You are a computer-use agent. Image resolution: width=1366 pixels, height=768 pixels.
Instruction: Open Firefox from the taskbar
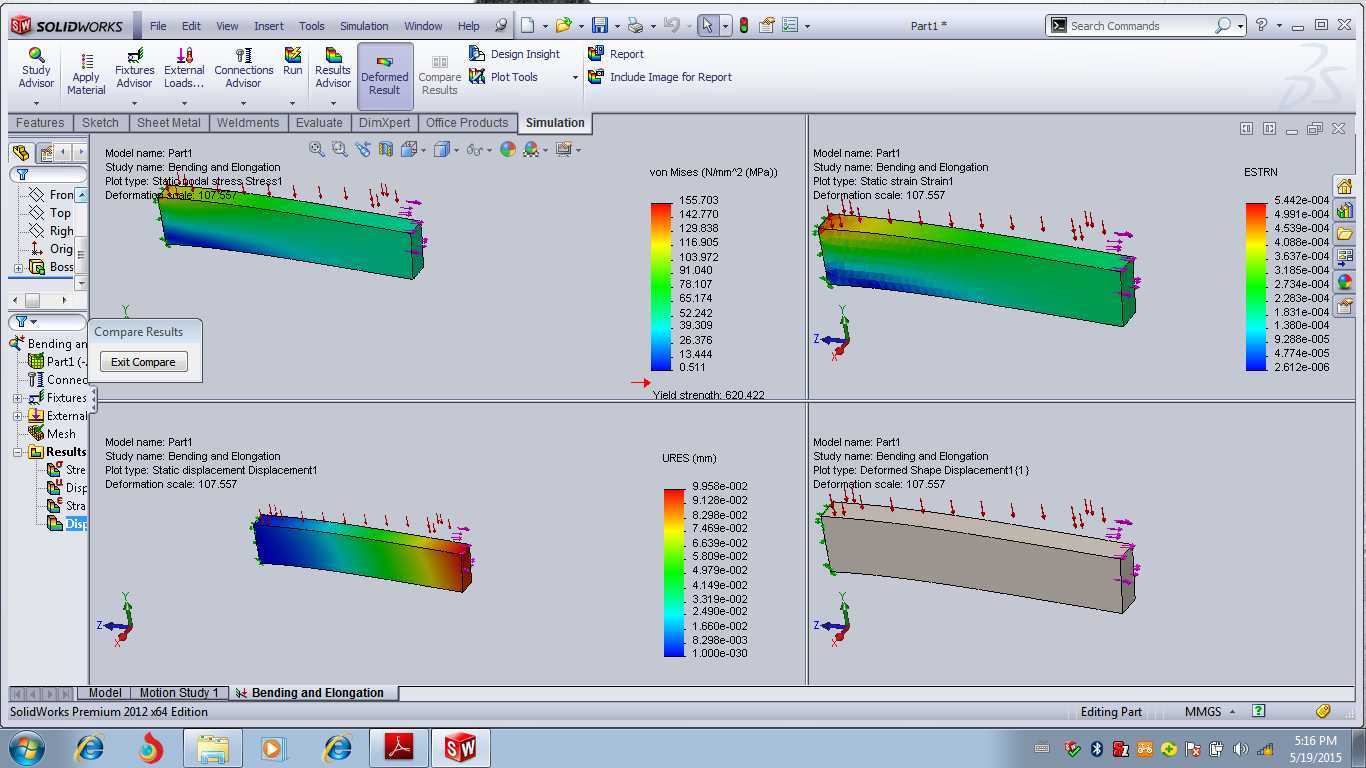pos(151,748)
